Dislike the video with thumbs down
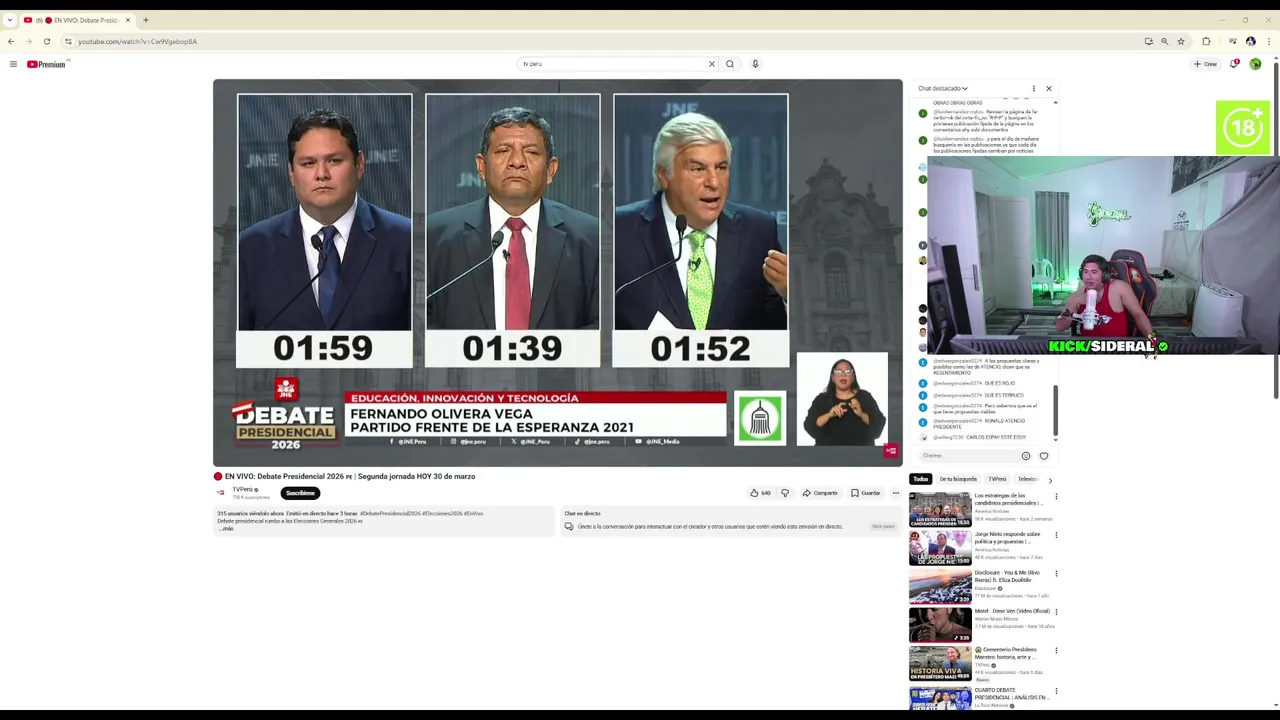1280x720 pixels. point(785,493)
